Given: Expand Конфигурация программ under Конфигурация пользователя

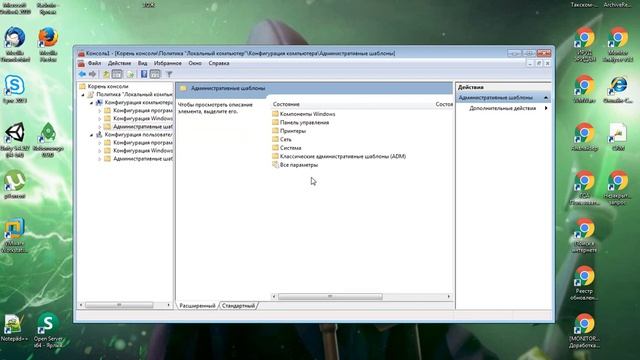Looking at the screenshot, I should [100, 143].
